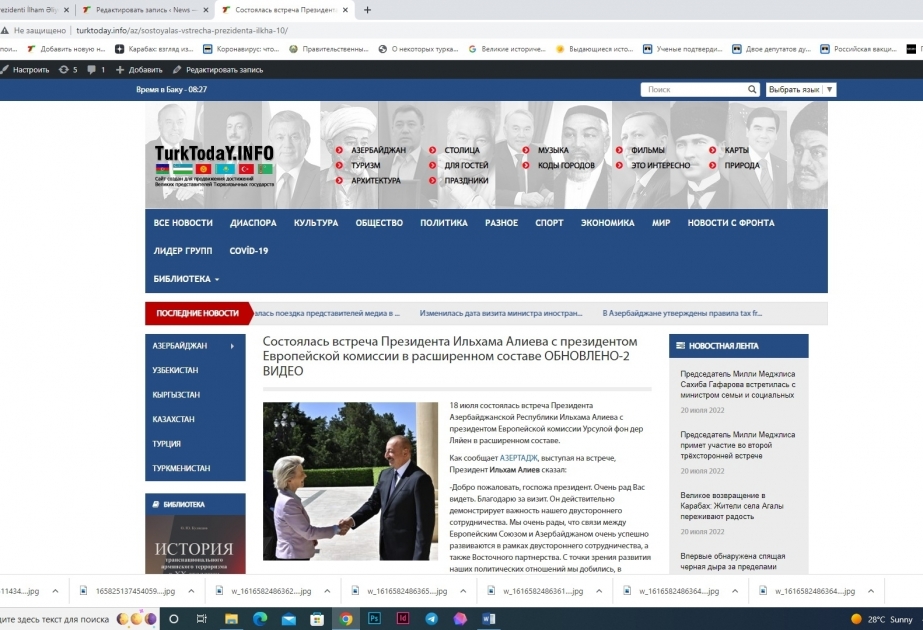The height and width of the screenshot is (630, 923).
Task: Open 'КОДЫ ГОРОДОВ' header link
Action: click(566, 165)
